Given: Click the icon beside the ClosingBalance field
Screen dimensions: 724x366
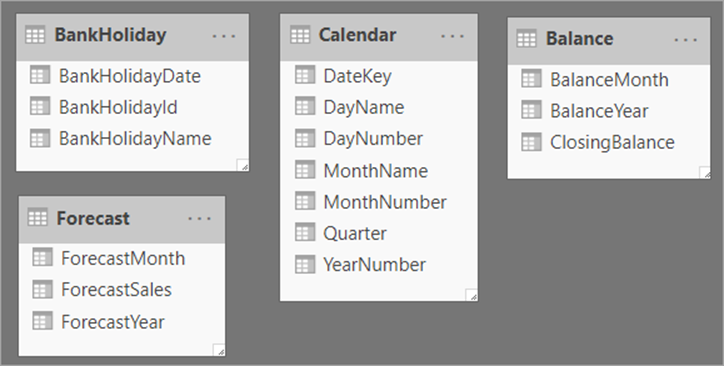Looking at the screenshot, I should tap(531, 142).
